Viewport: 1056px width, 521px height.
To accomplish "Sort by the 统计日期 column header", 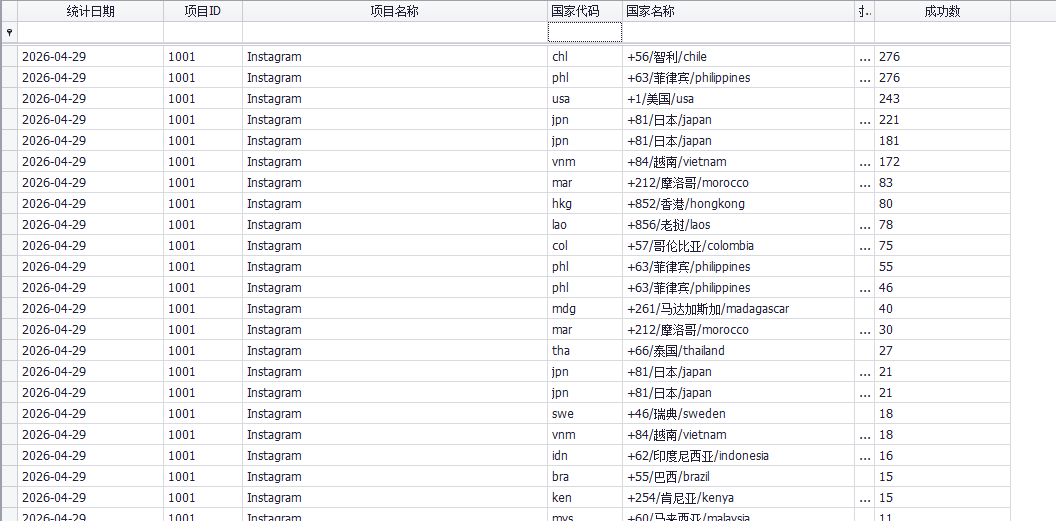I will tap(90, 11).
